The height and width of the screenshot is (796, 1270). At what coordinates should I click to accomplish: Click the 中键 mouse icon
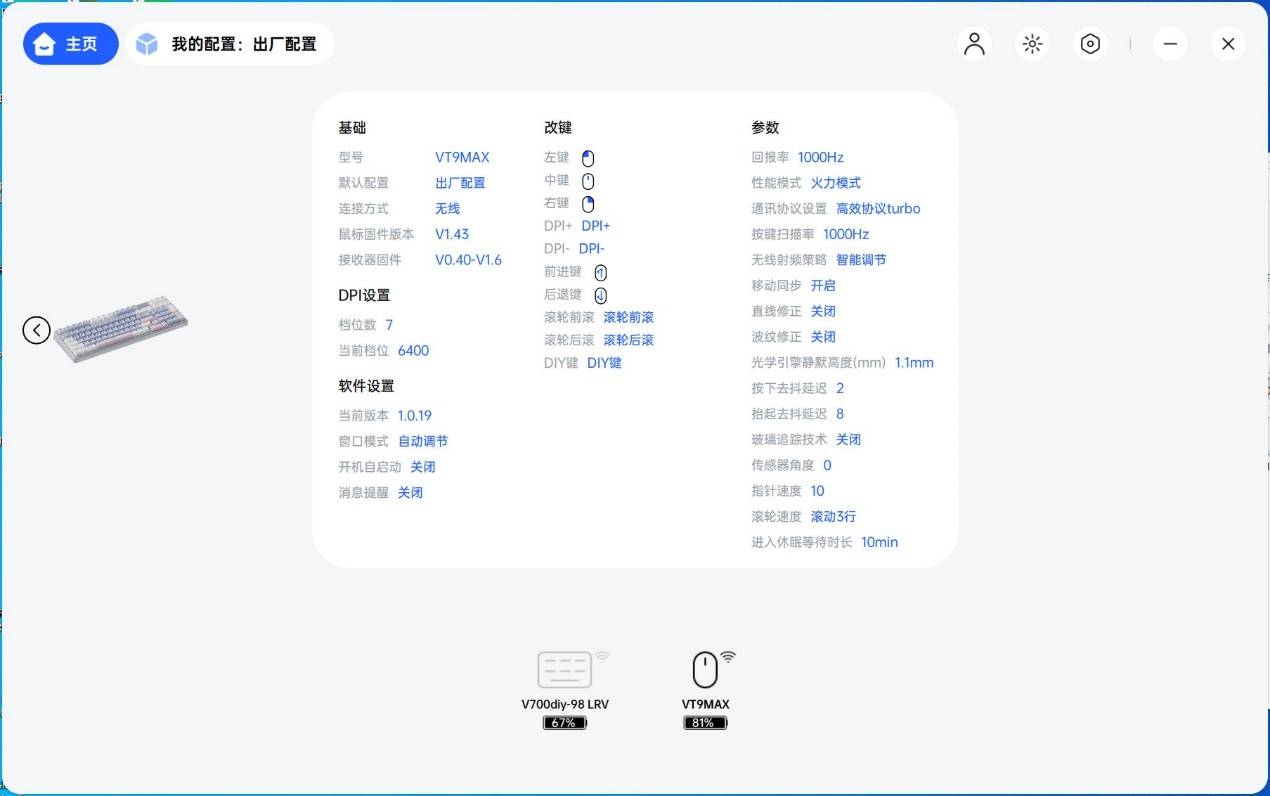click(x=588, y=181)
